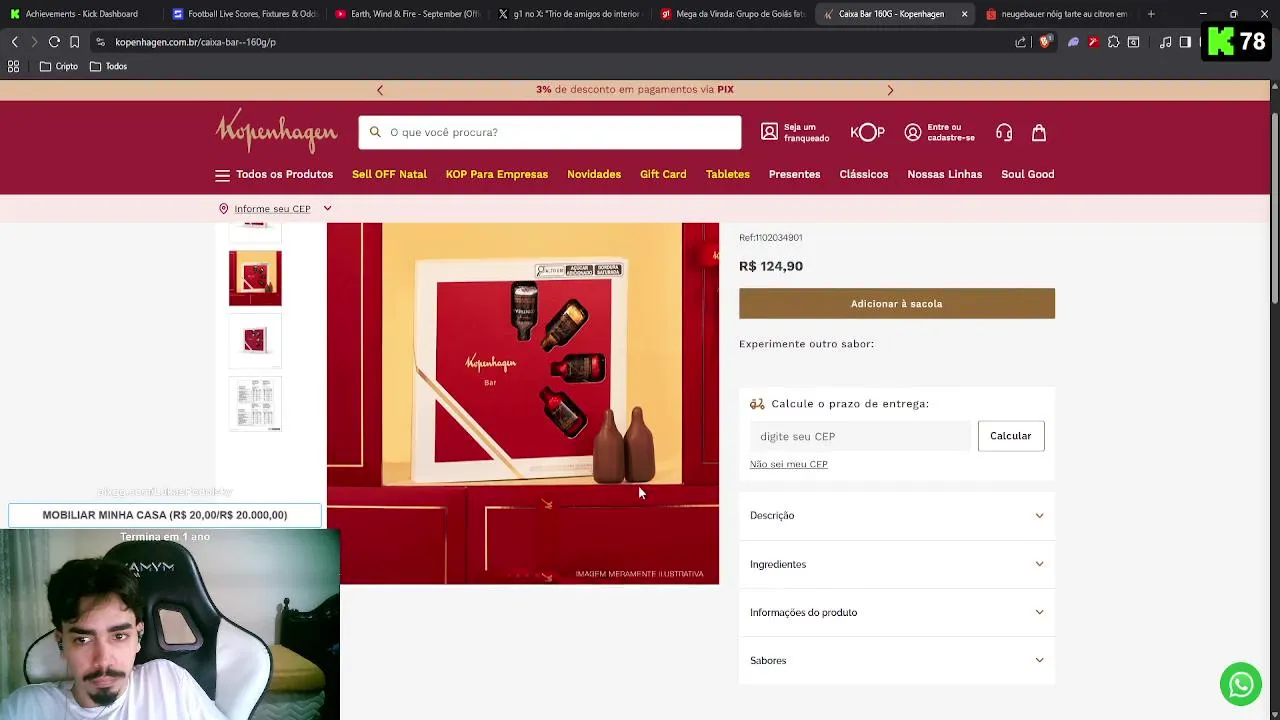Switch to the g1 no X tab
The image size is (1280, 720).
(570, 14)
